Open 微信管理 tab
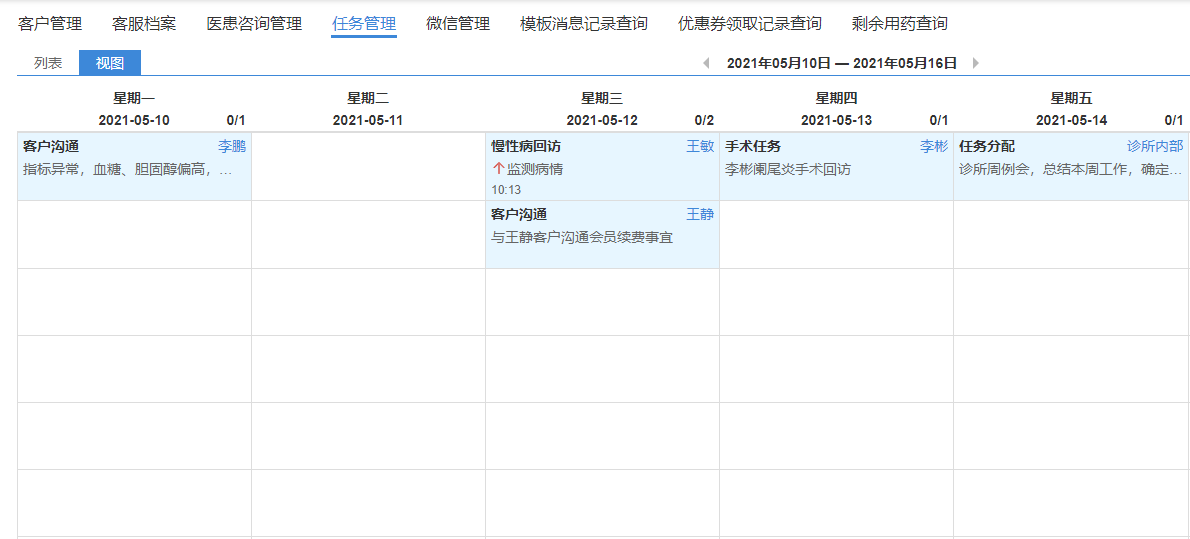 [x=458, y=23]
